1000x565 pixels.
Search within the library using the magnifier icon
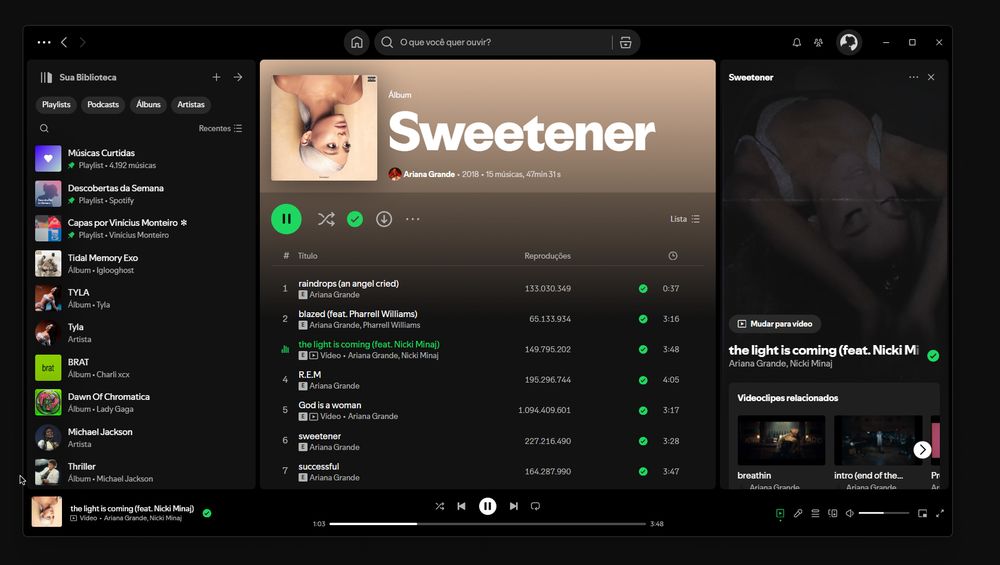pos(44,128)
